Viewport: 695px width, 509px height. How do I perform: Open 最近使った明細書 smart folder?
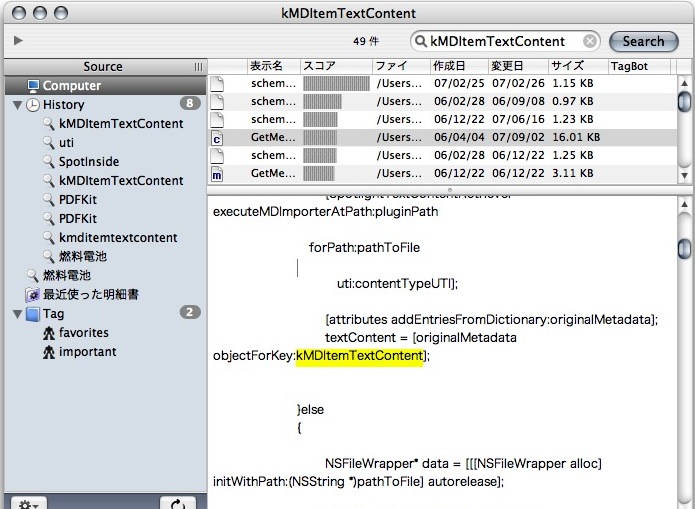(90, 294)
